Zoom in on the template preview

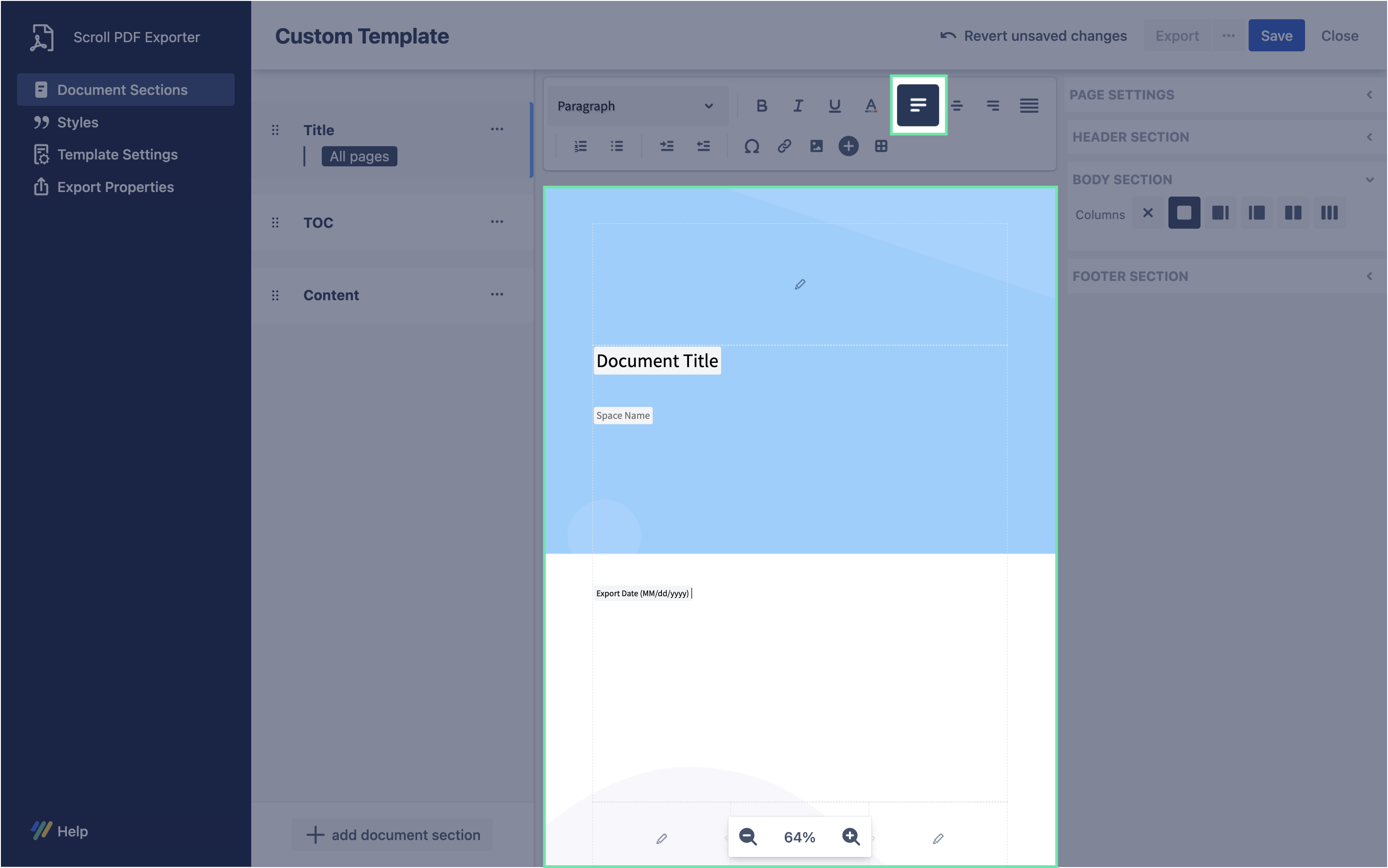tap(851, 836)
